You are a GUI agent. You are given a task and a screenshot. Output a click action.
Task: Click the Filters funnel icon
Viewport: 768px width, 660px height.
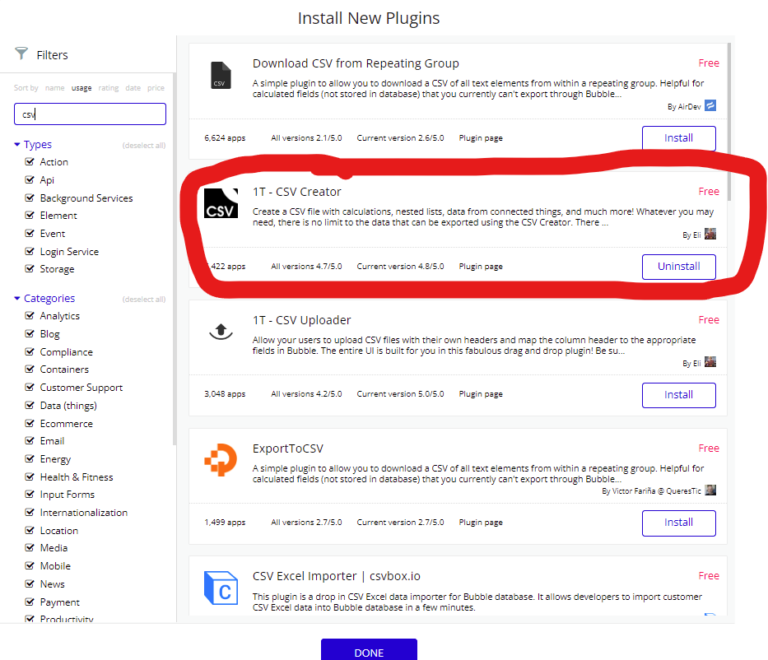coord(21,54)
